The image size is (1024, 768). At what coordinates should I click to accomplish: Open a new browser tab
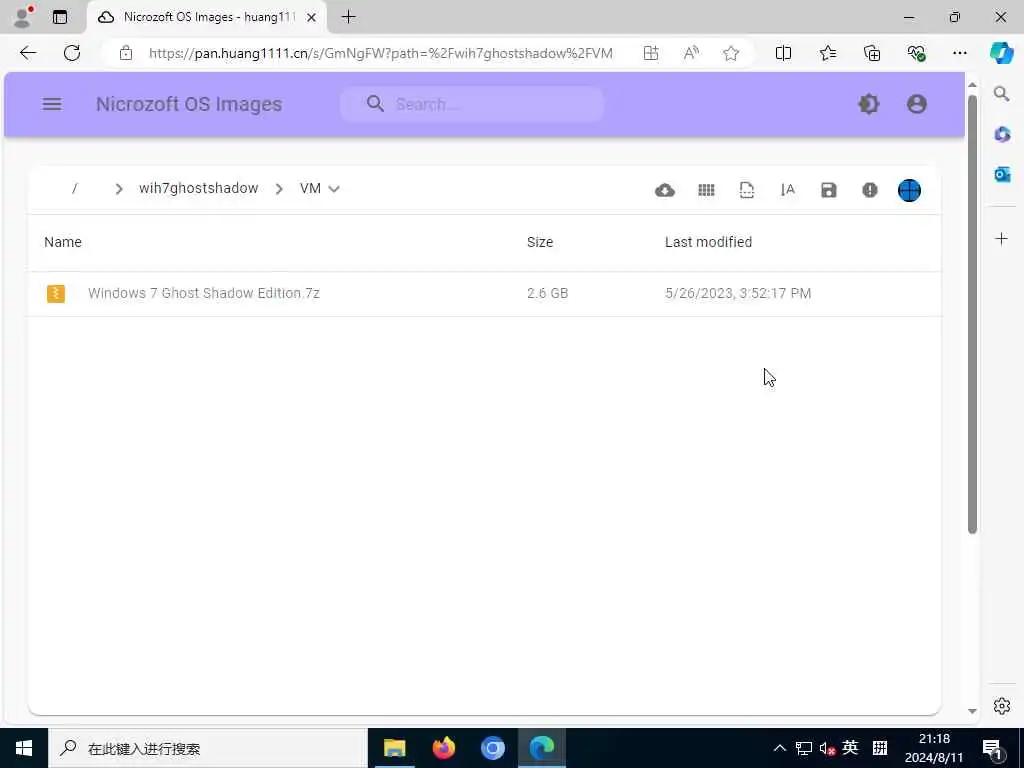pyautogui.click(x=349, y=17)
